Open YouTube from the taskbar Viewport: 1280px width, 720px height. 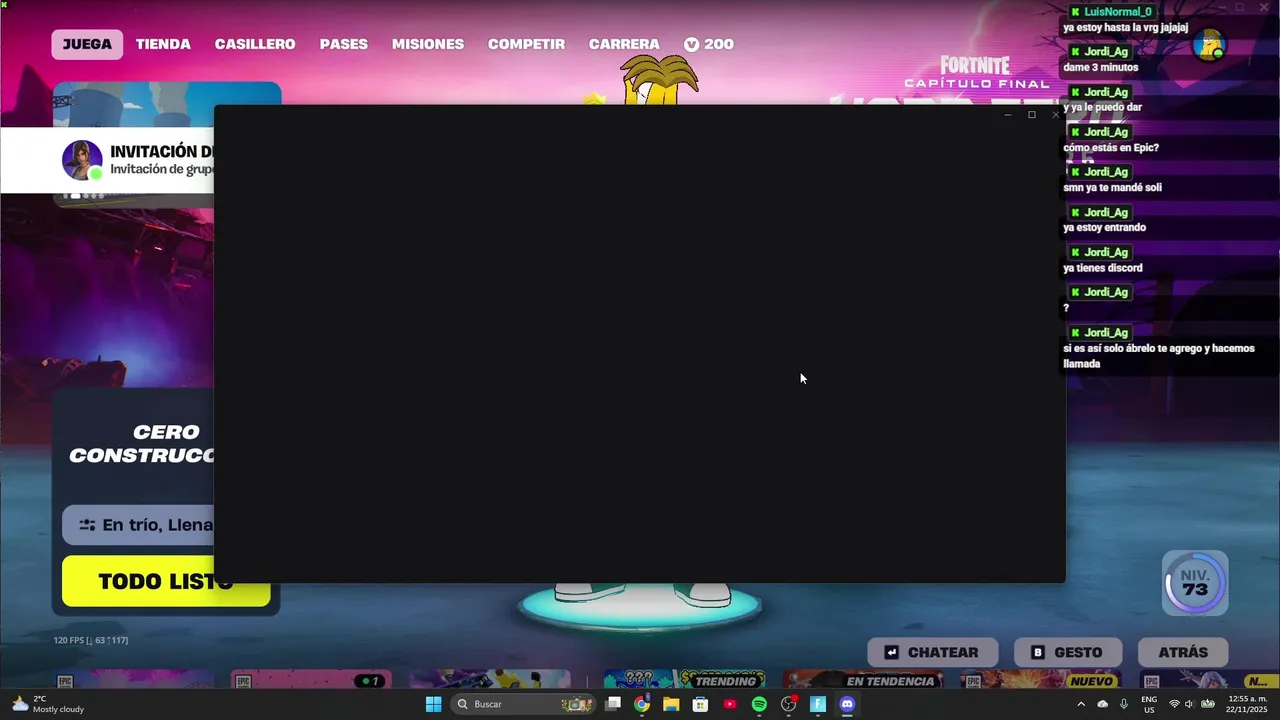[x=730, y=704]
